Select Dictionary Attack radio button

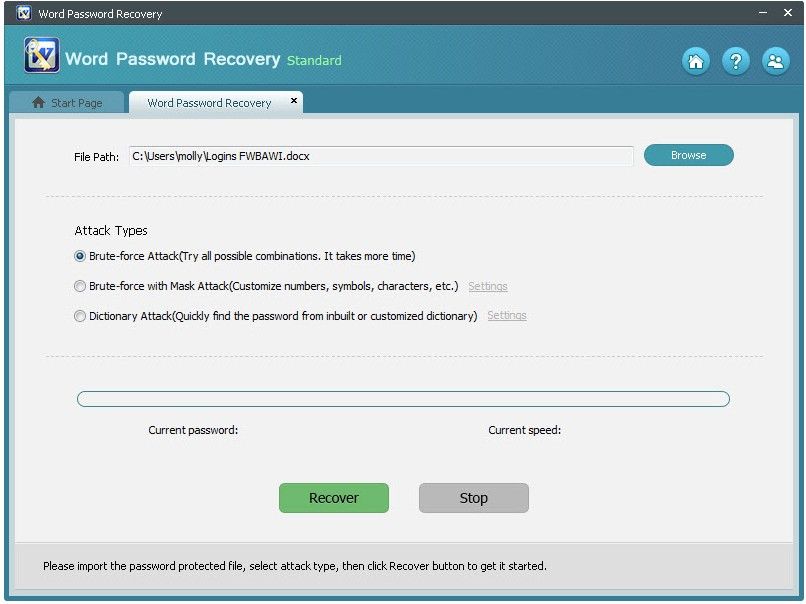(x=80, y=316)
